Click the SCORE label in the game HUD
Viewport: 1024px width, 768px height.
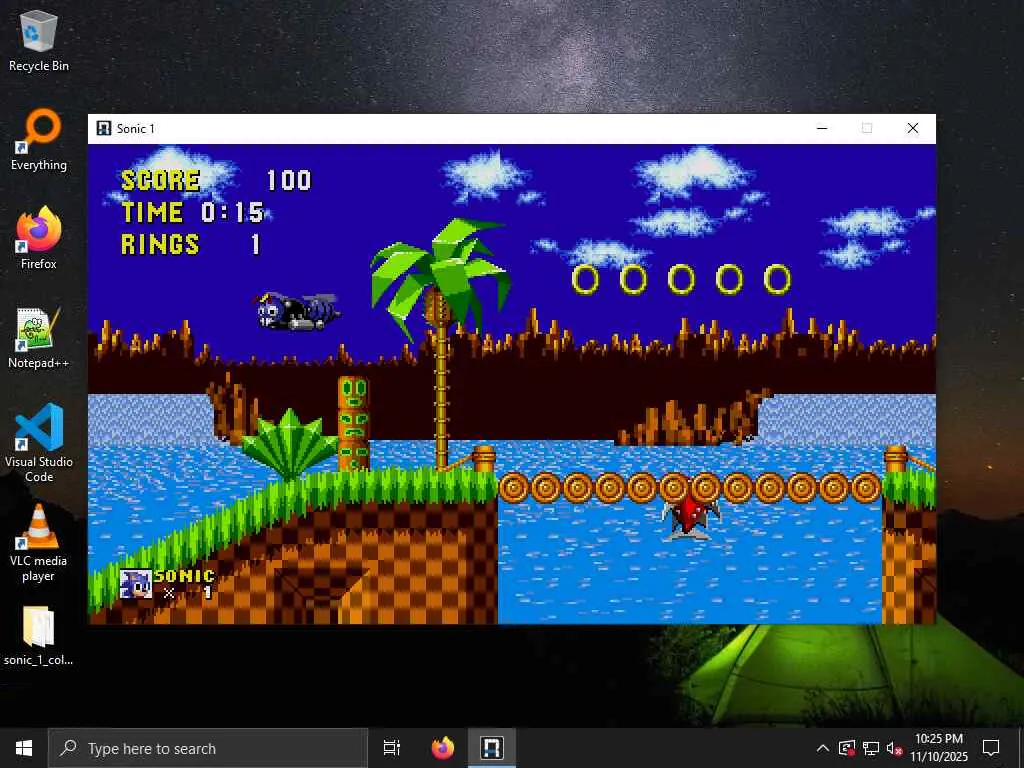point(161,180)
